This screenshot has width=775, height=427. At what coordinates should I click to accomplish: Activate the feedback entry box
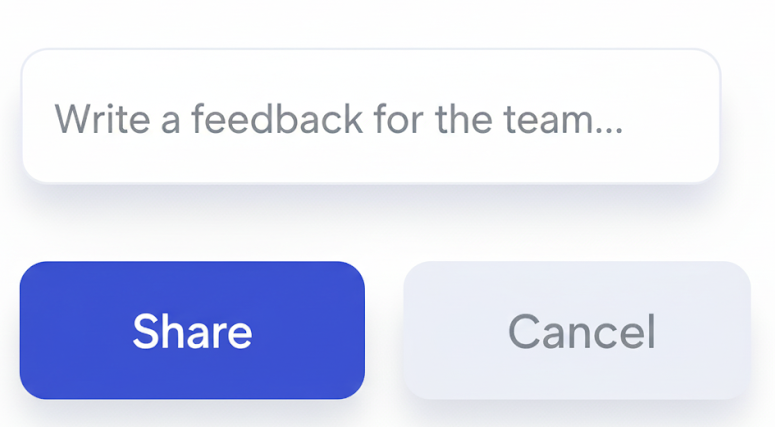370,117
